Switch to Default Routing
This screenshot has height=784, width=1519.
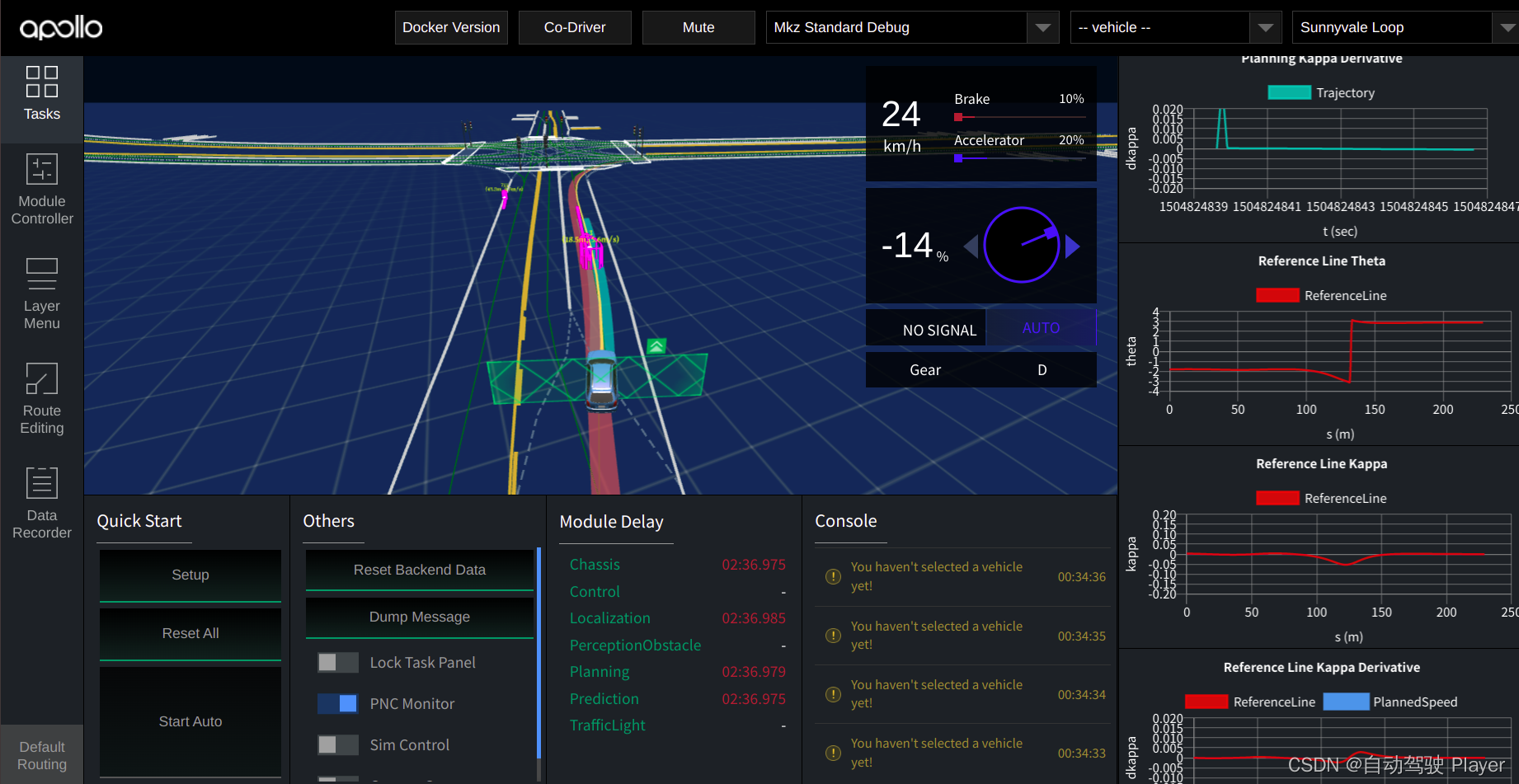point(41,753)
